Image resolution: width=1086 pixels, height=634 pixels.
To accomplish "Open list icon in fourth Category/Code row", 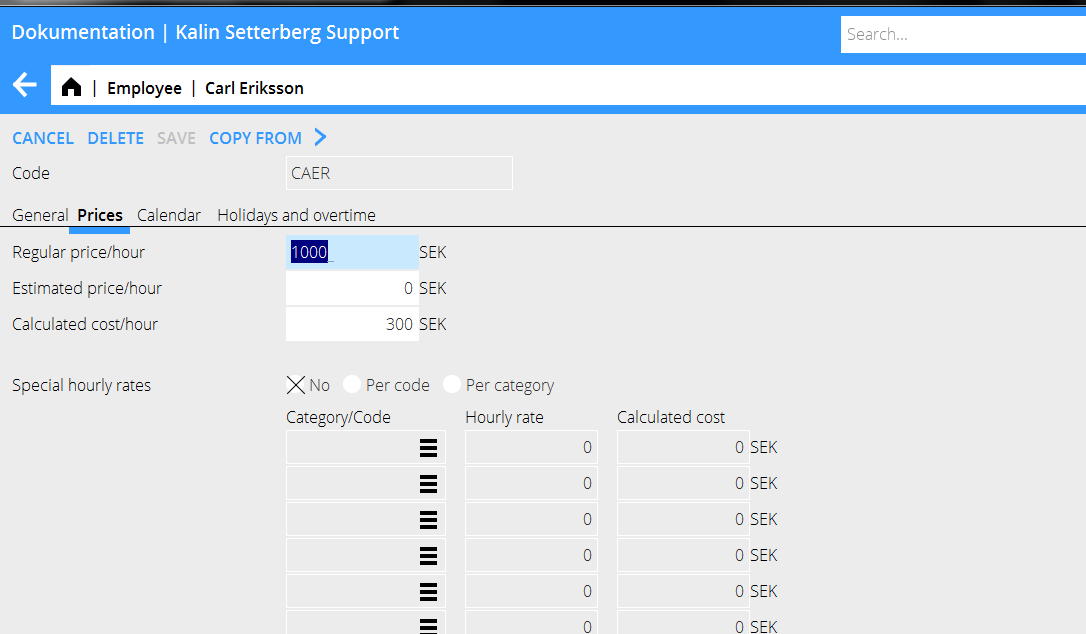I will click(428, 556).
